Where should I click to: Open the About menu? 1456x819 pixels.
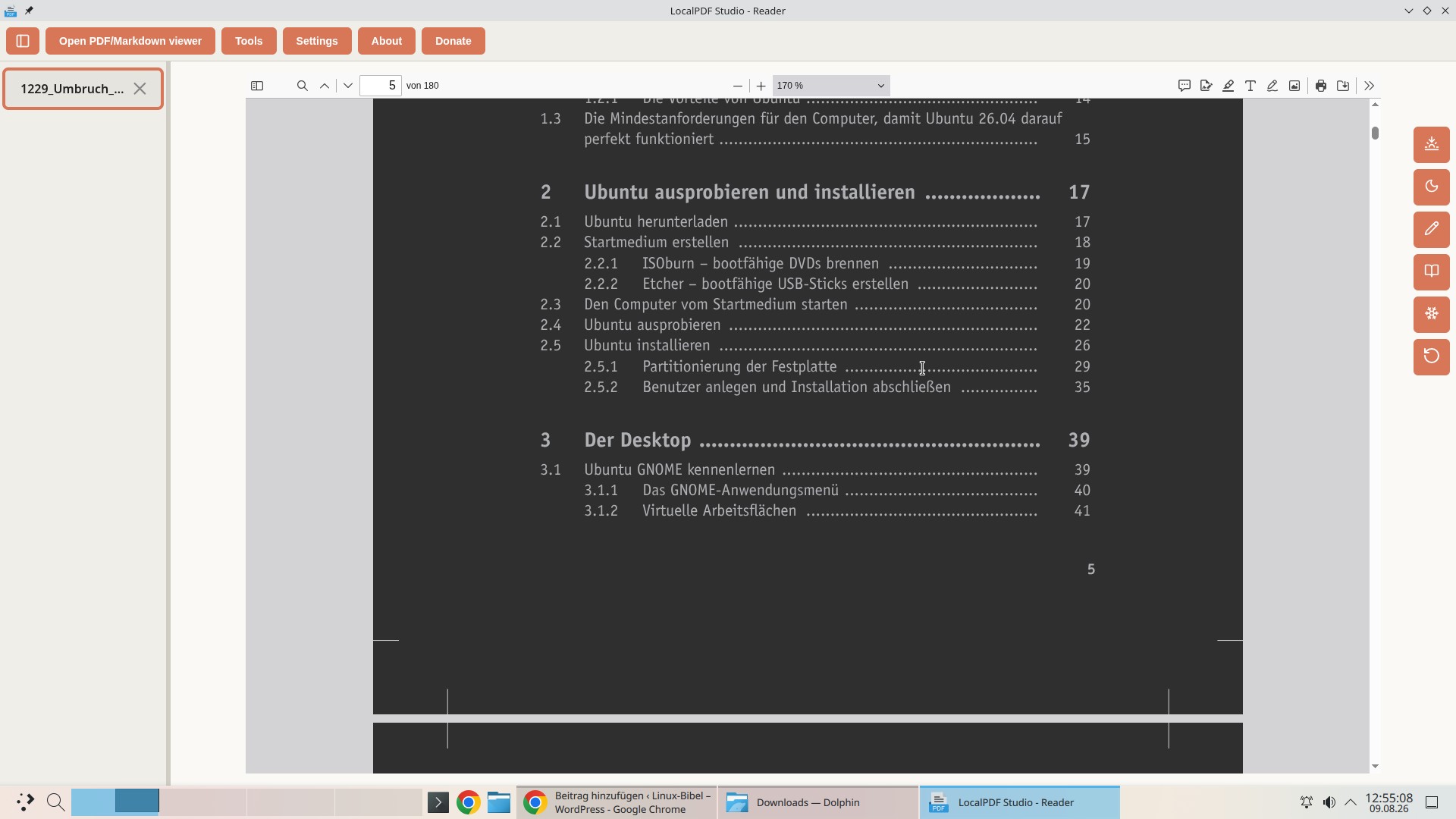coord(387,41)
